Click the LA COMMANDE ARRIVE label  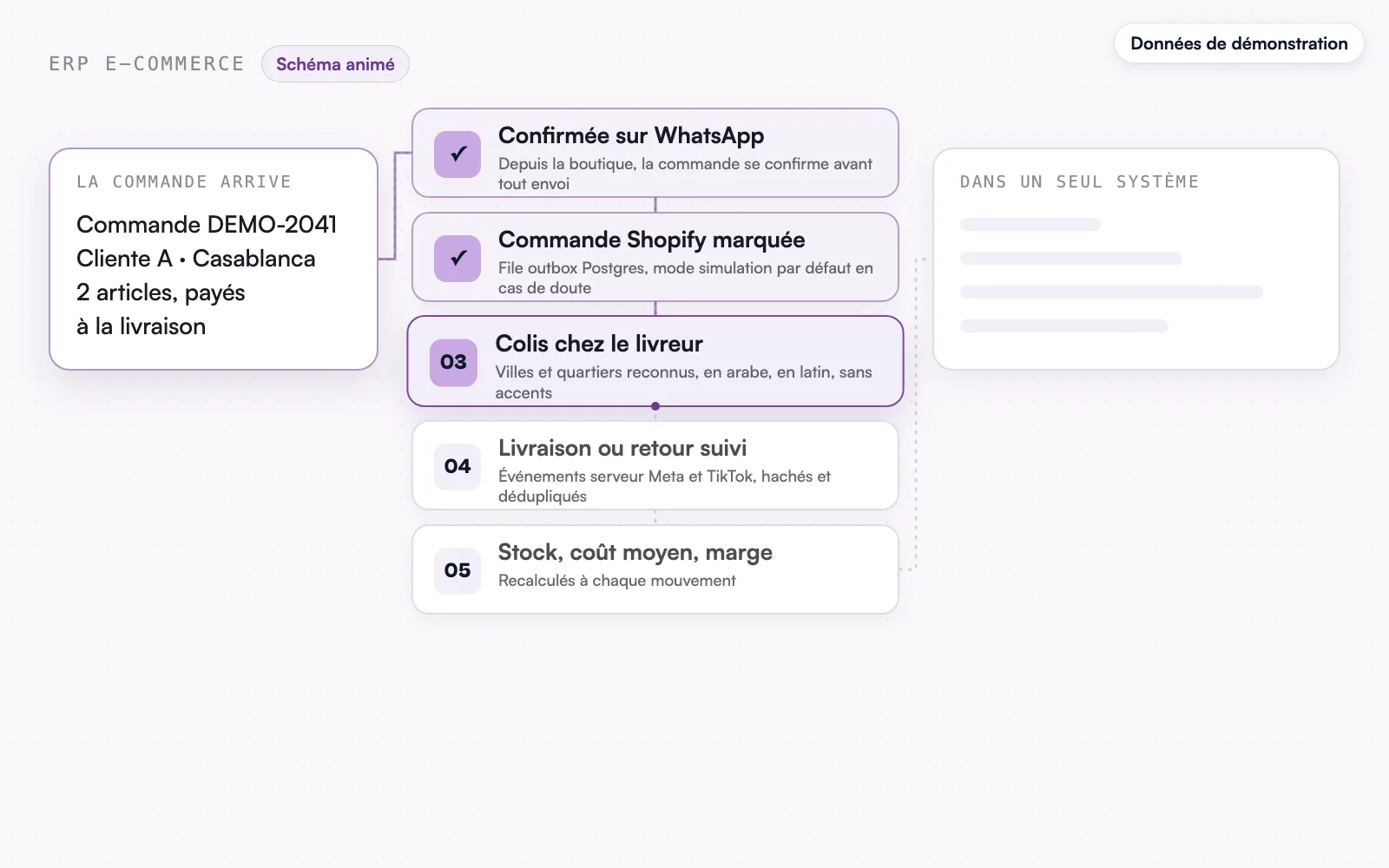coord(184,181)
